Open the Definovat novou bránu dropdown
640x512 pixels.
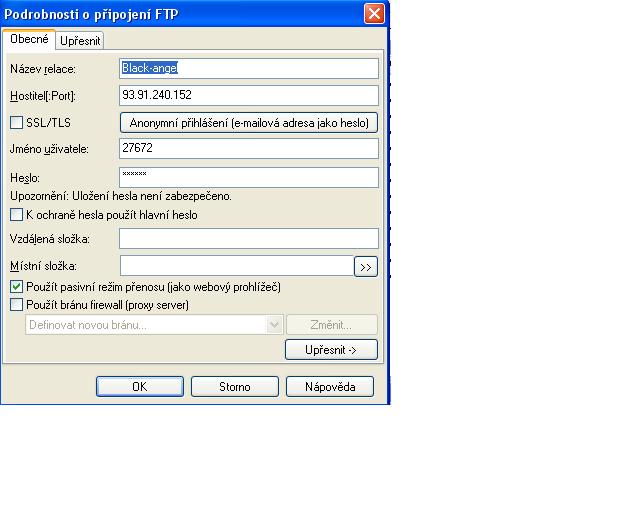(154, 325)
